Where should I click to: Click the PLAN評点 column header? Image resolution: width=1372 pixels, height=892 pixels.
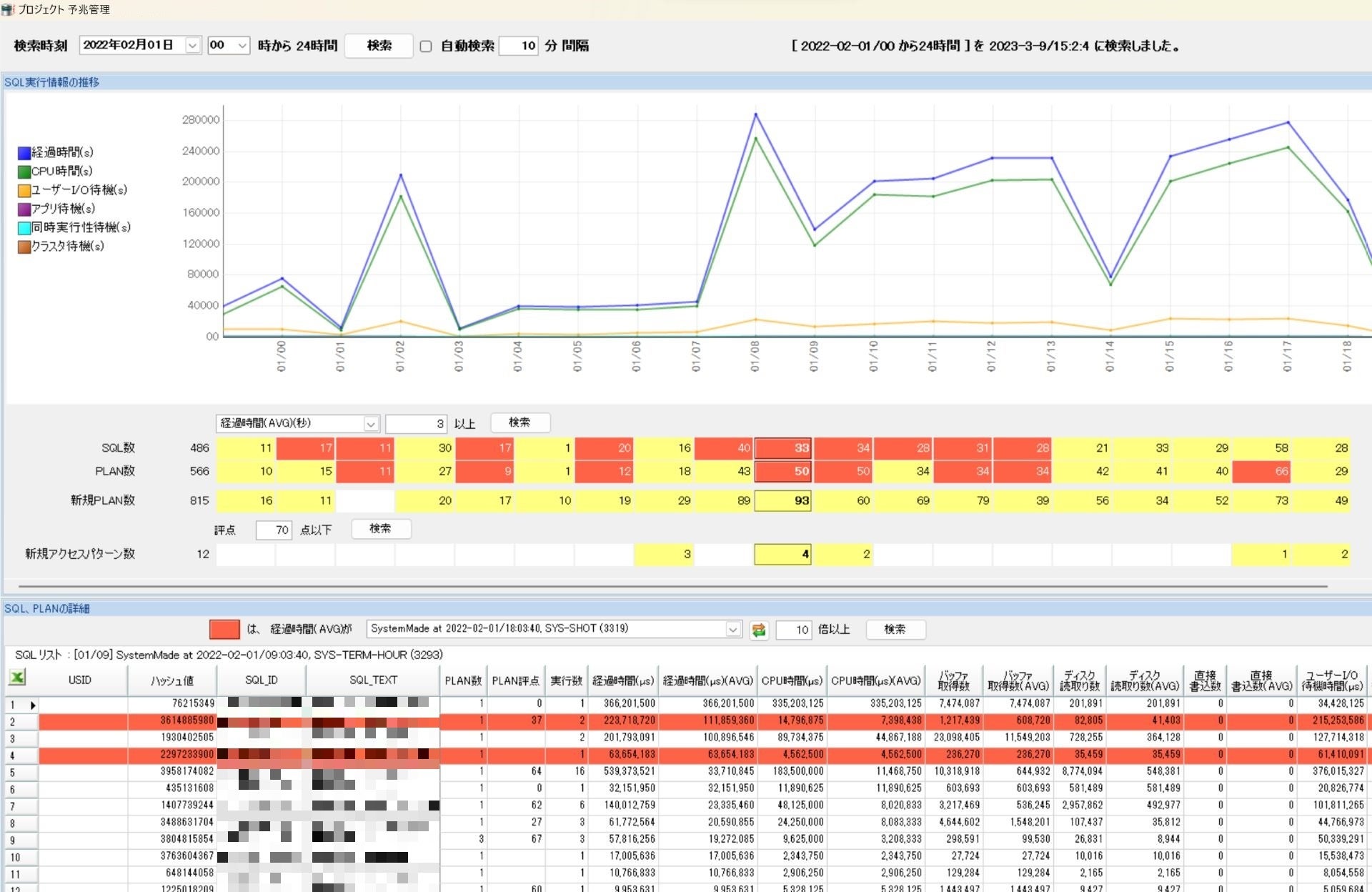[515, 680]
